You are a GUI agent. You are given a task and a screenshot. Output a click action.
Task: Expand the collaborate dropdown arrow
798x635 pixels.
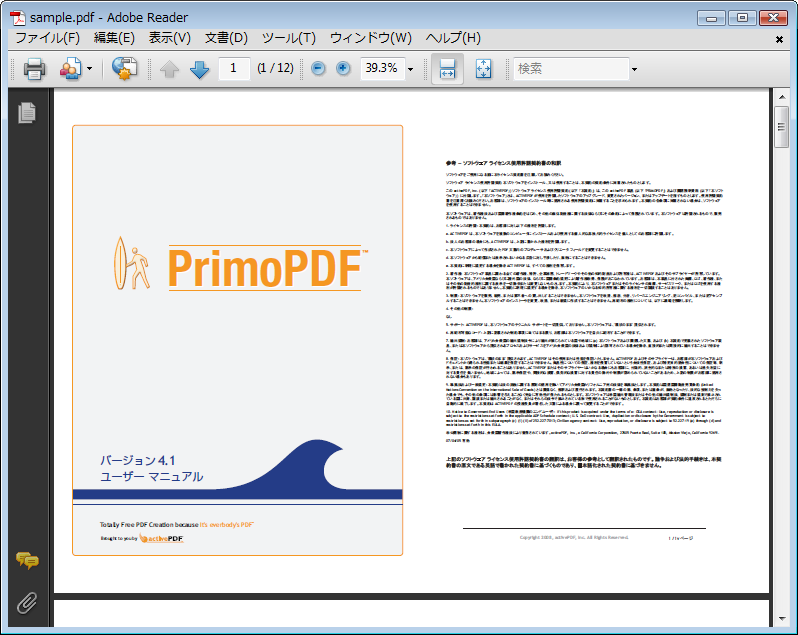[x=90, y=68]
